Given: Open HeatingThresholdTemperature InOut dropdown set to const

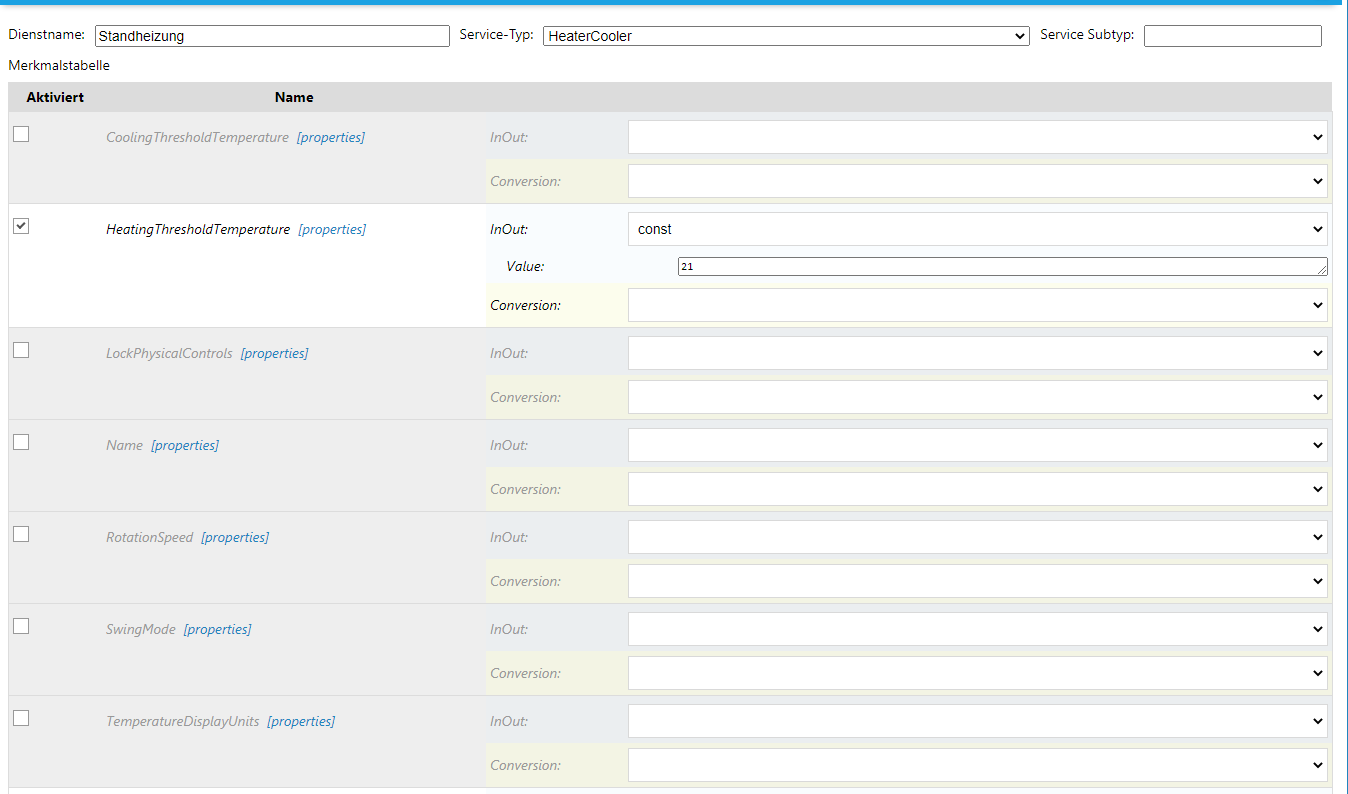Looking at the screenshot, I should coord(977,229).
